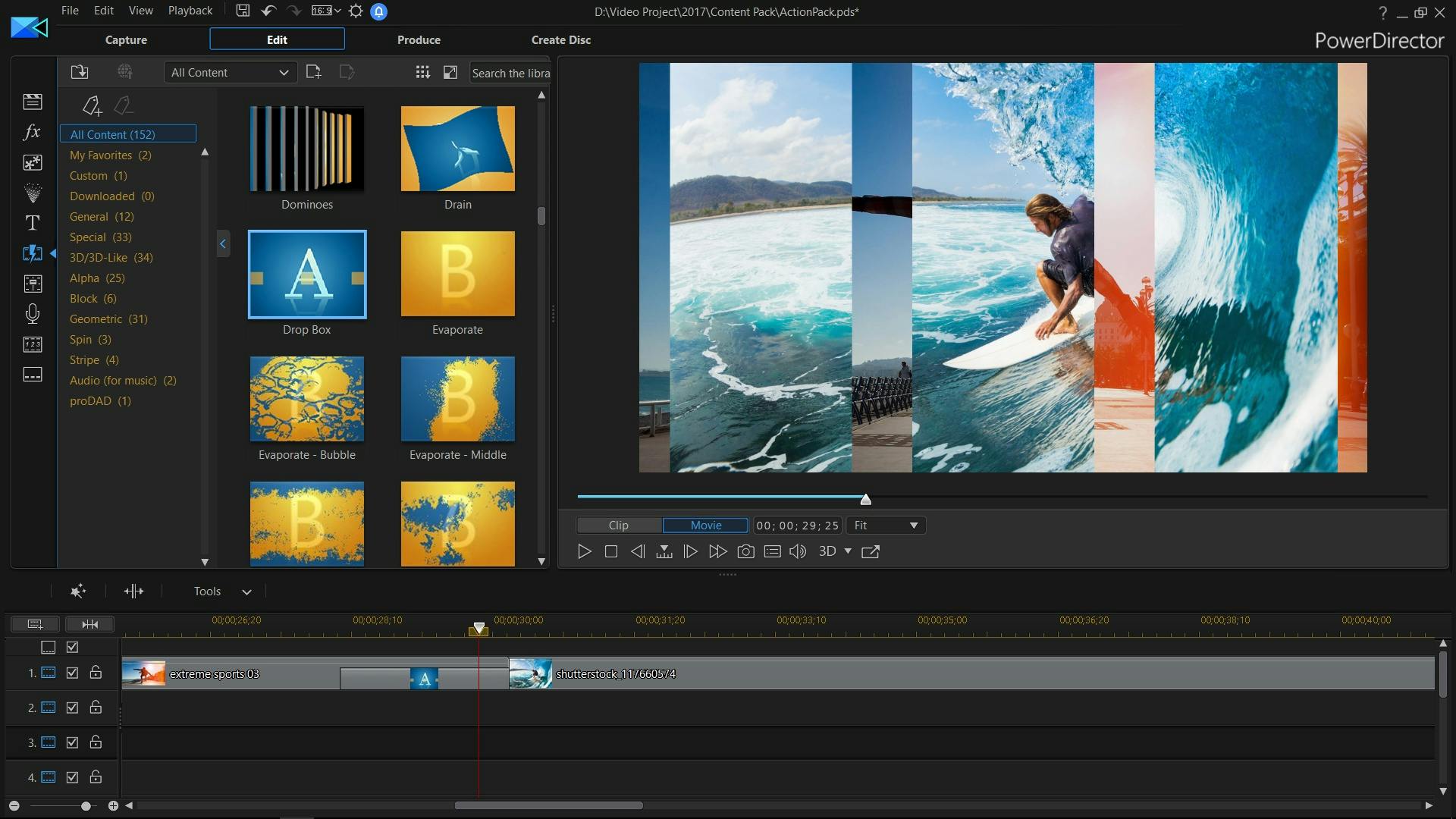Stop the preview playback
The width and height of the screenshot is (1456, 819).
(x=611, y=552)
